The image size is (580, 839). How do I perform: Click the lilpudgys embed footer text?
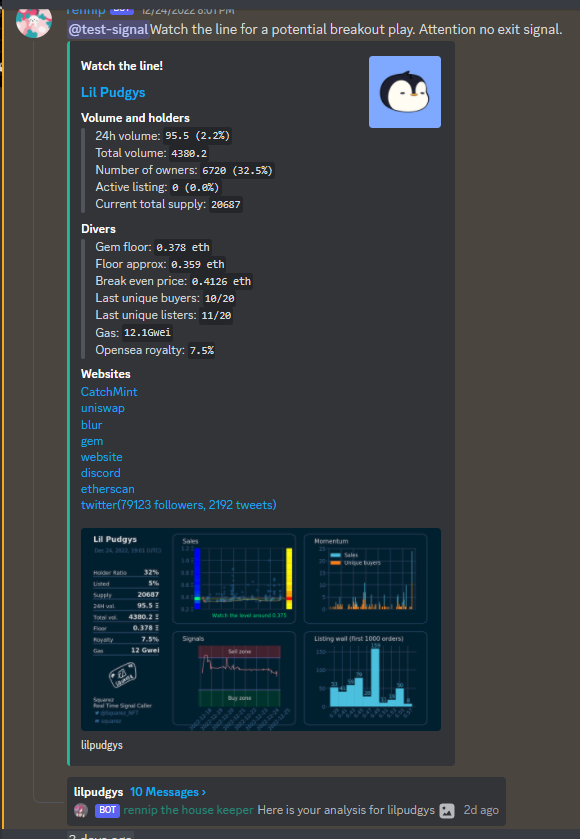coord(102,745)
